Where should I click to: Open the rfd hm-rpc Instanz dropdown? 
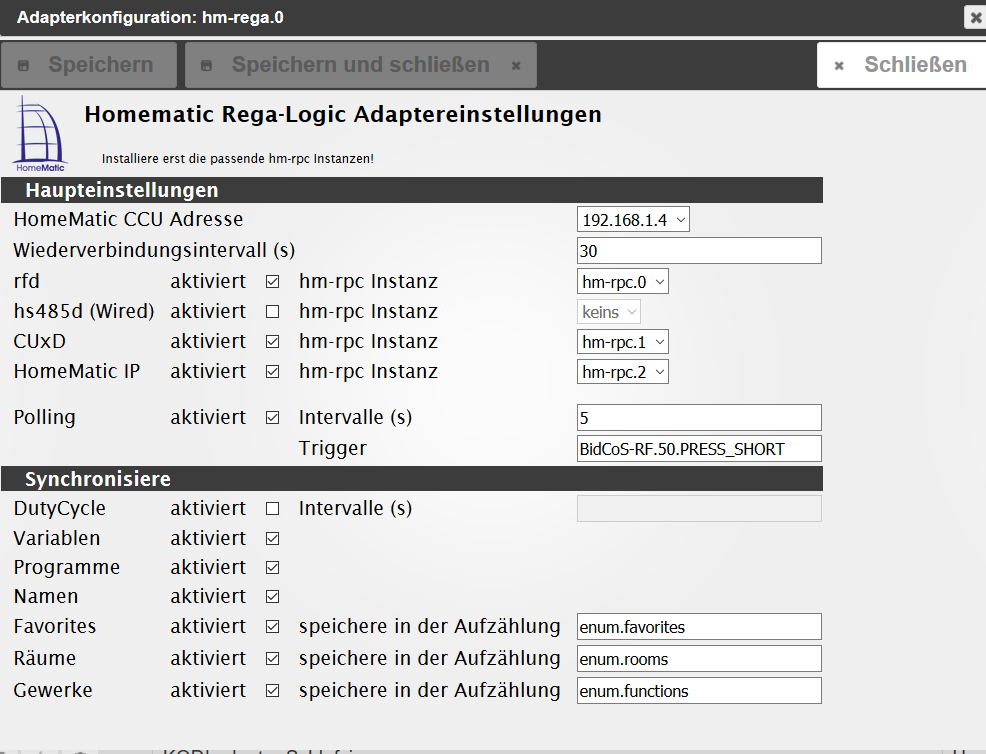pos(623,282)
